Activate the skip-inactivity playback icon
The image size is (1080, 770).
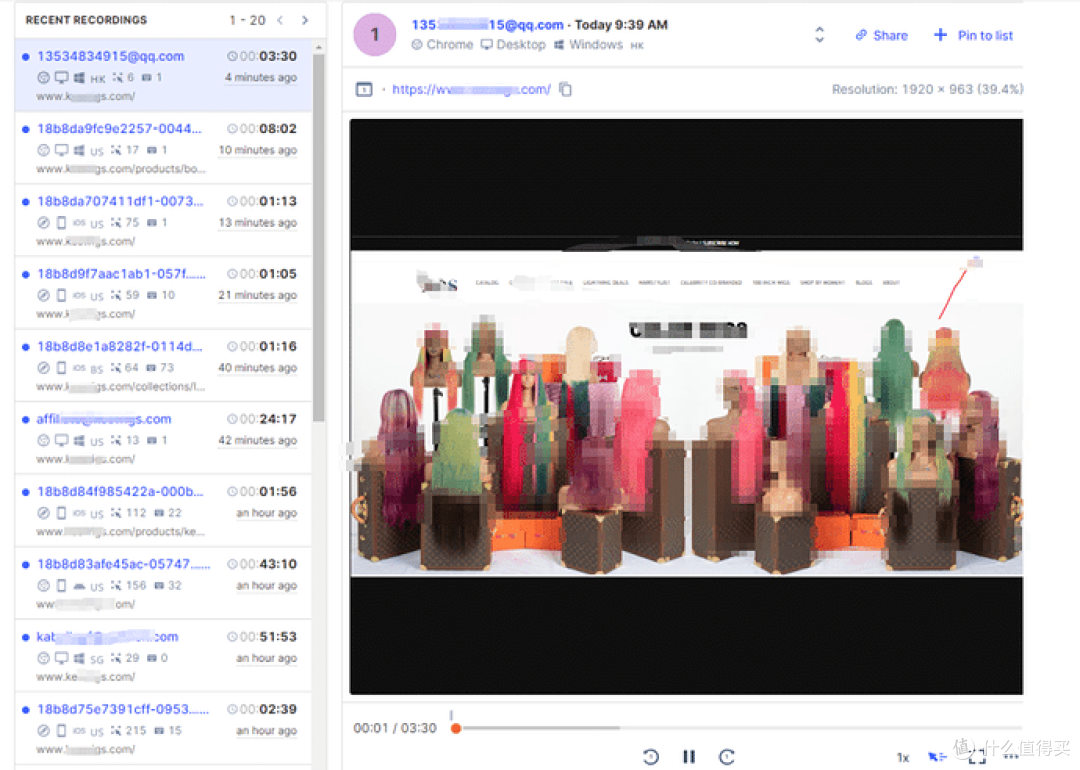937,755
